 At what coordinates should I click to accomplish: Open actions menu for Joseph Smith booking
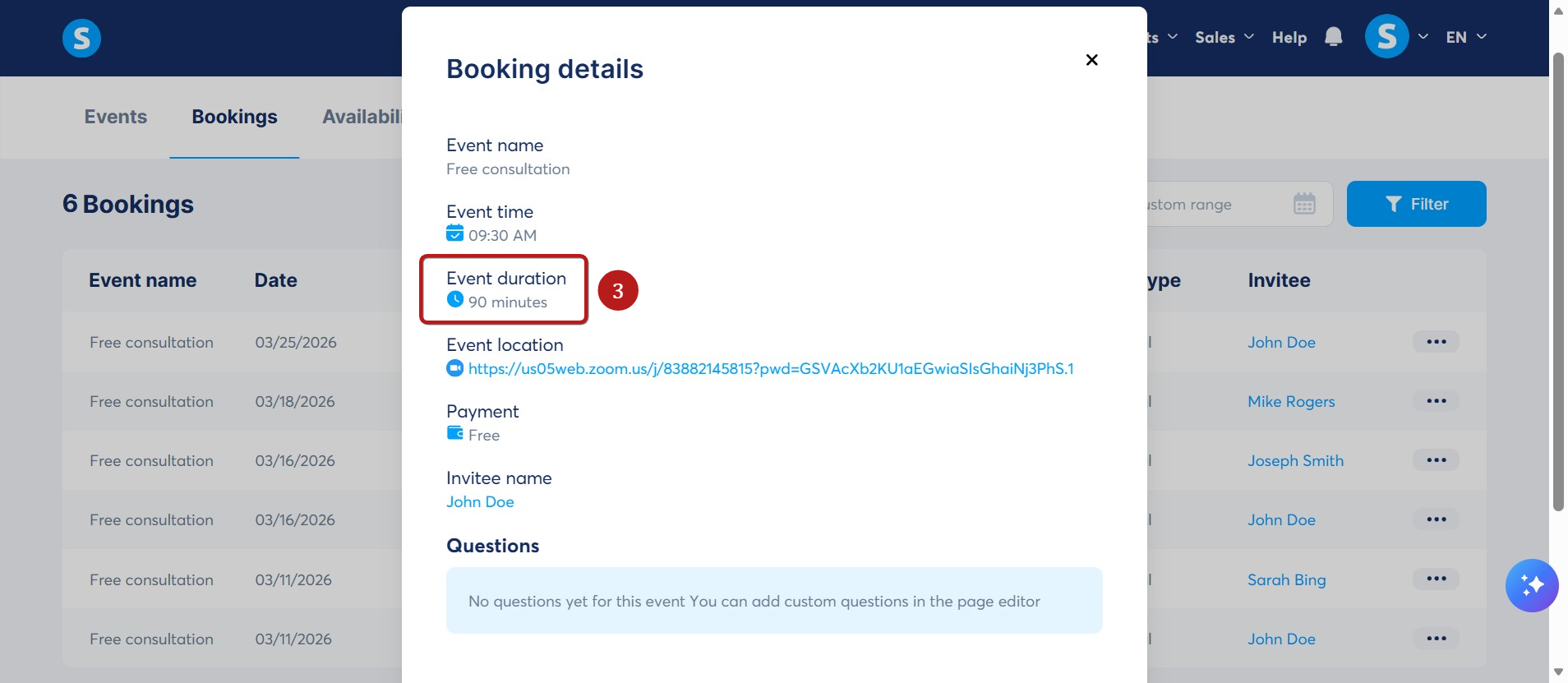[1436, 460]
